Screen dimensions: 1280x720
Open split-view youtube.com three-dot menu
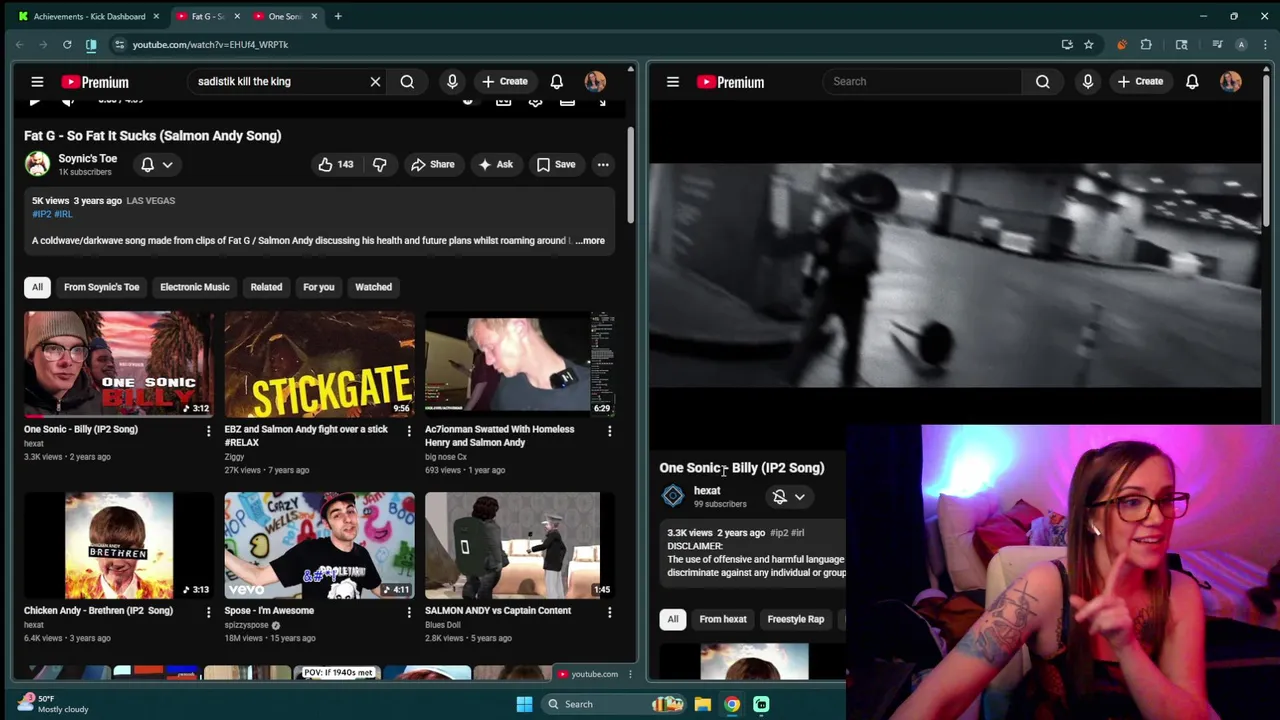click(x=629, y=674)
